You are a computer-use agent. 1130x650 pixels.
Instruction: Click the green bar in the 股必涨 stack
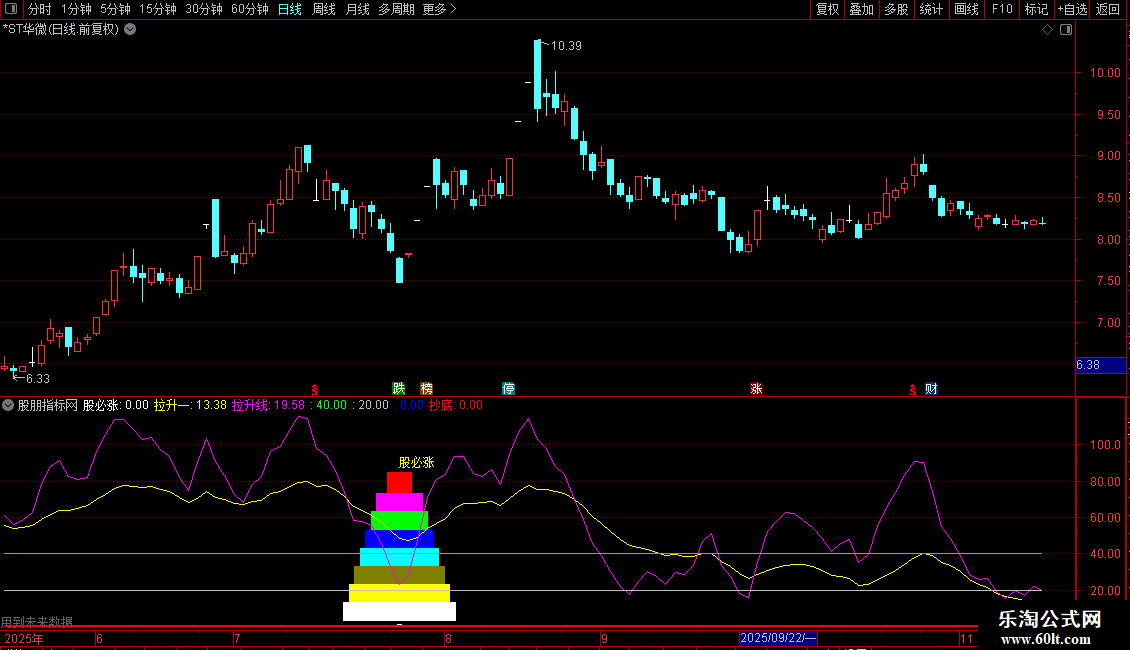click(x=399, y=520)
